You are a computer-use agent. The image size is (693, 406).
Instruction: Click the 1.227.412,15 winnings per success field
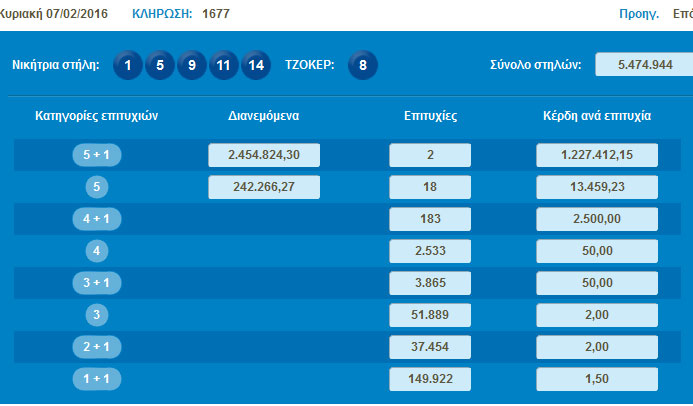click(596, 155)
